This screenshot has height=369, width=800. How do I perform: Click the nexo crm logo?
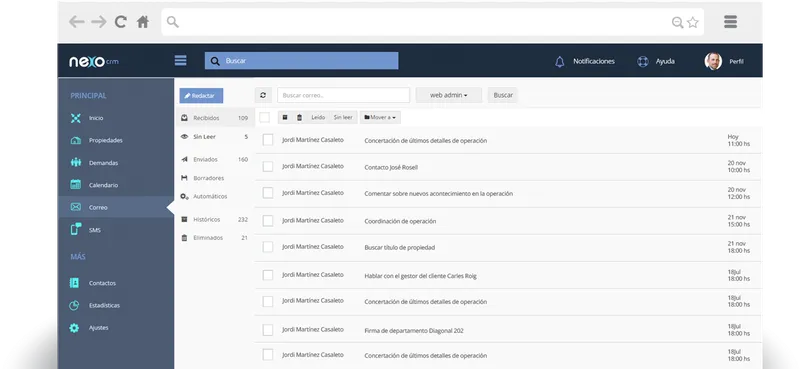[x=94, y=62]
